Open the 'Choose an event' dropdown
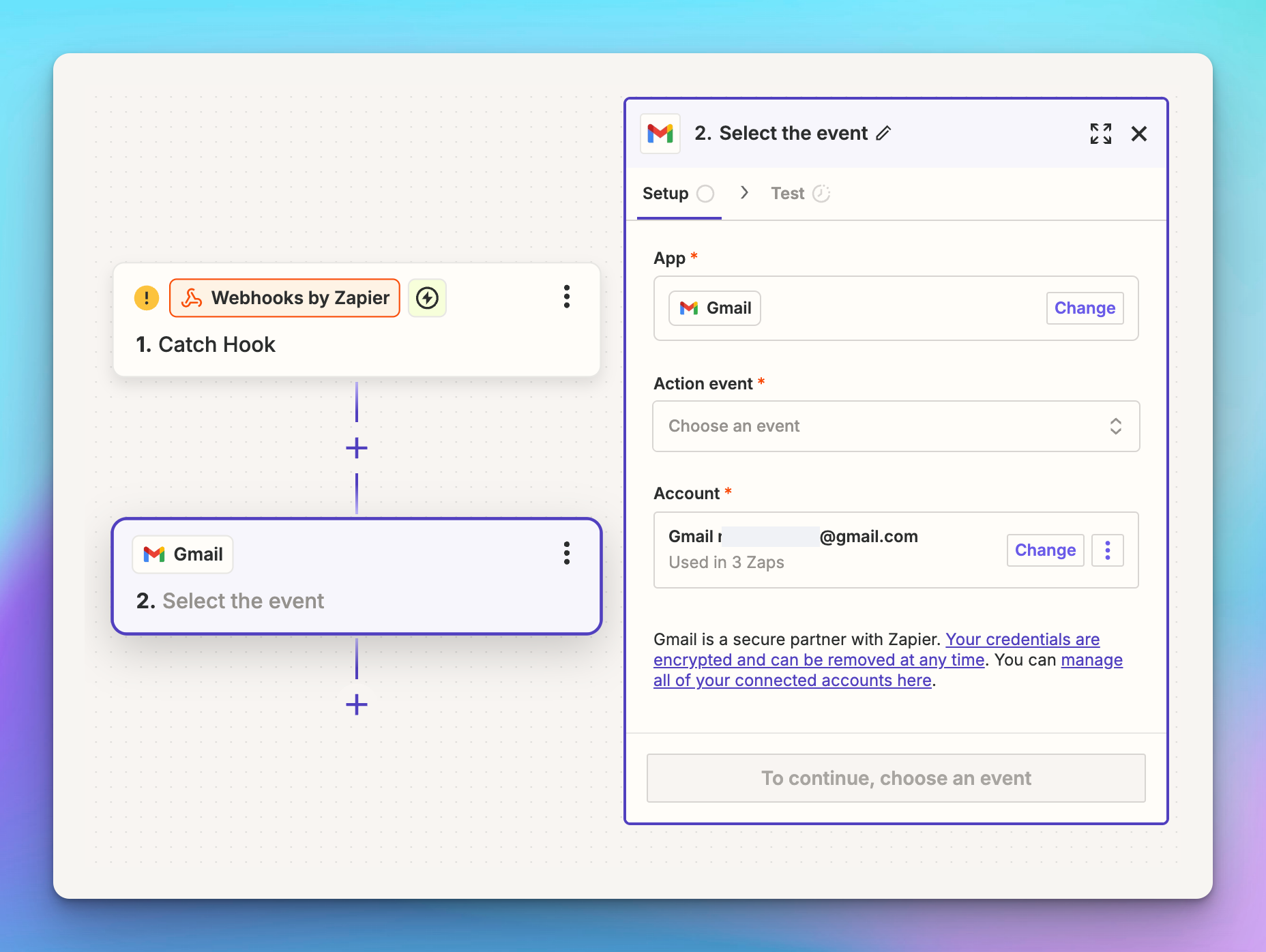The width and height of the screenshot is (1266, 952). (x=896, y=426)
